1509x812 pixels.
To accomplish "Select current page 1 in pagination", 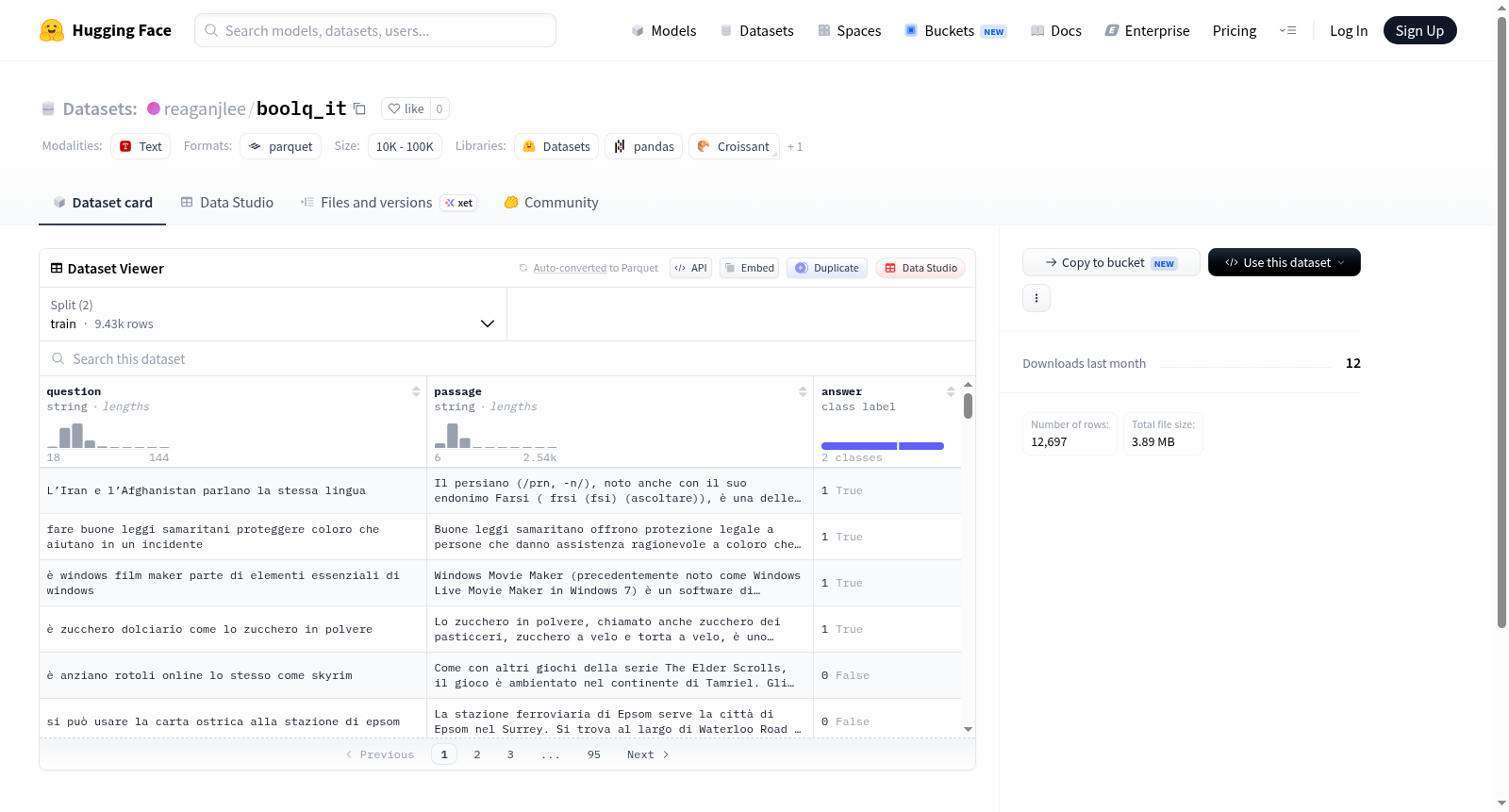I will (444, 754).
